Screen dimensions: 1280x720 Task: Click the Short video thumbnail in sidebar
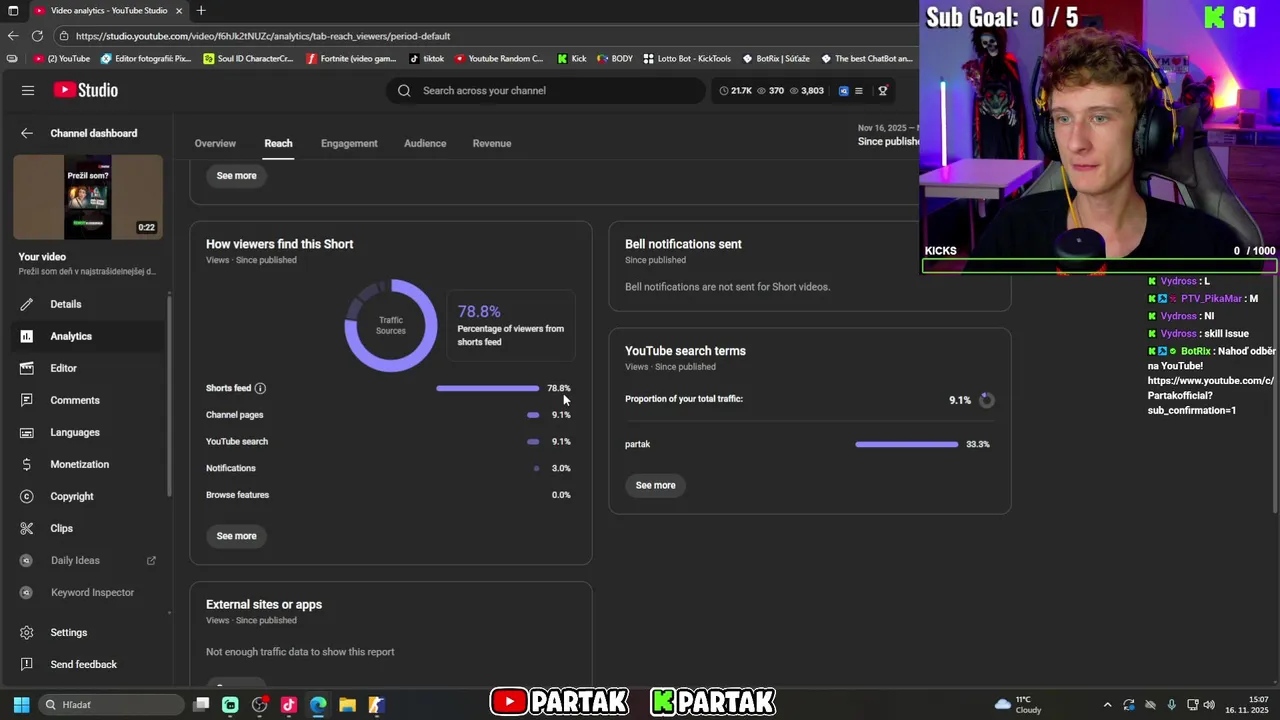point(88,197)
